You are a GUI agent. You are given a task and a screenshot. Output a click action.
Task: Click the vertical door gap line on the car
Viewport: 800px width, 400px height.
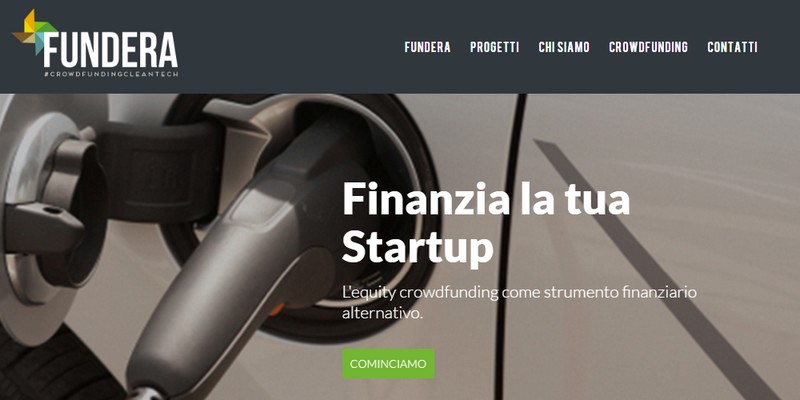508,246
